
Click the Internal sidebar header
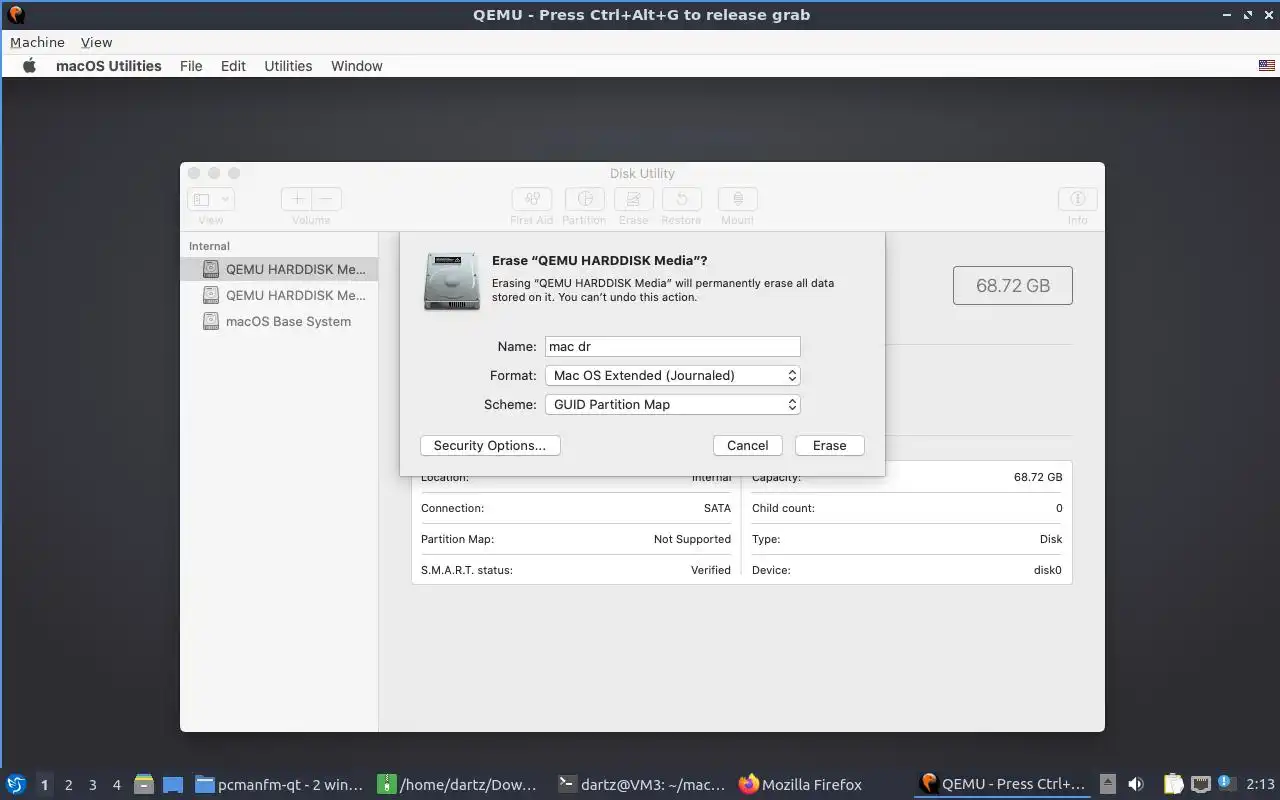pyautogui.click(x=209, y=246)
